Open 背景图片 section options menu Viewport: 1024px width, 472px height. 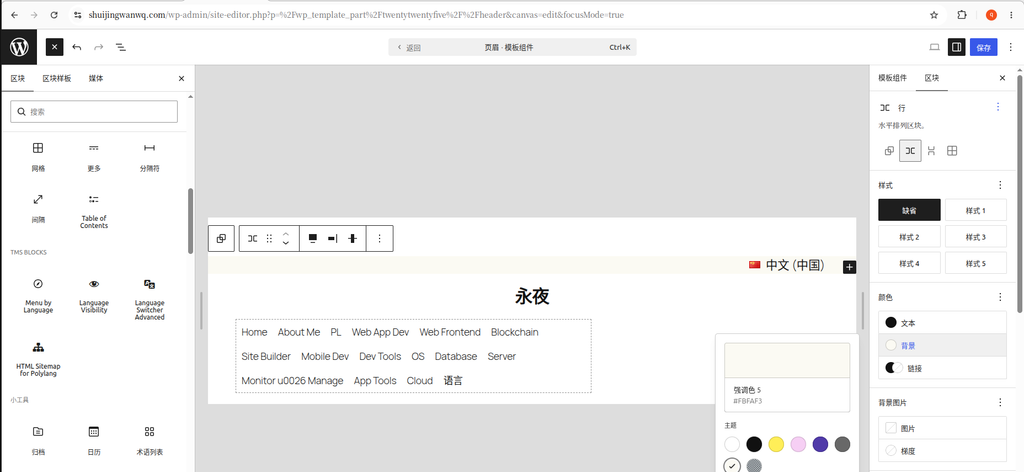1000,403
